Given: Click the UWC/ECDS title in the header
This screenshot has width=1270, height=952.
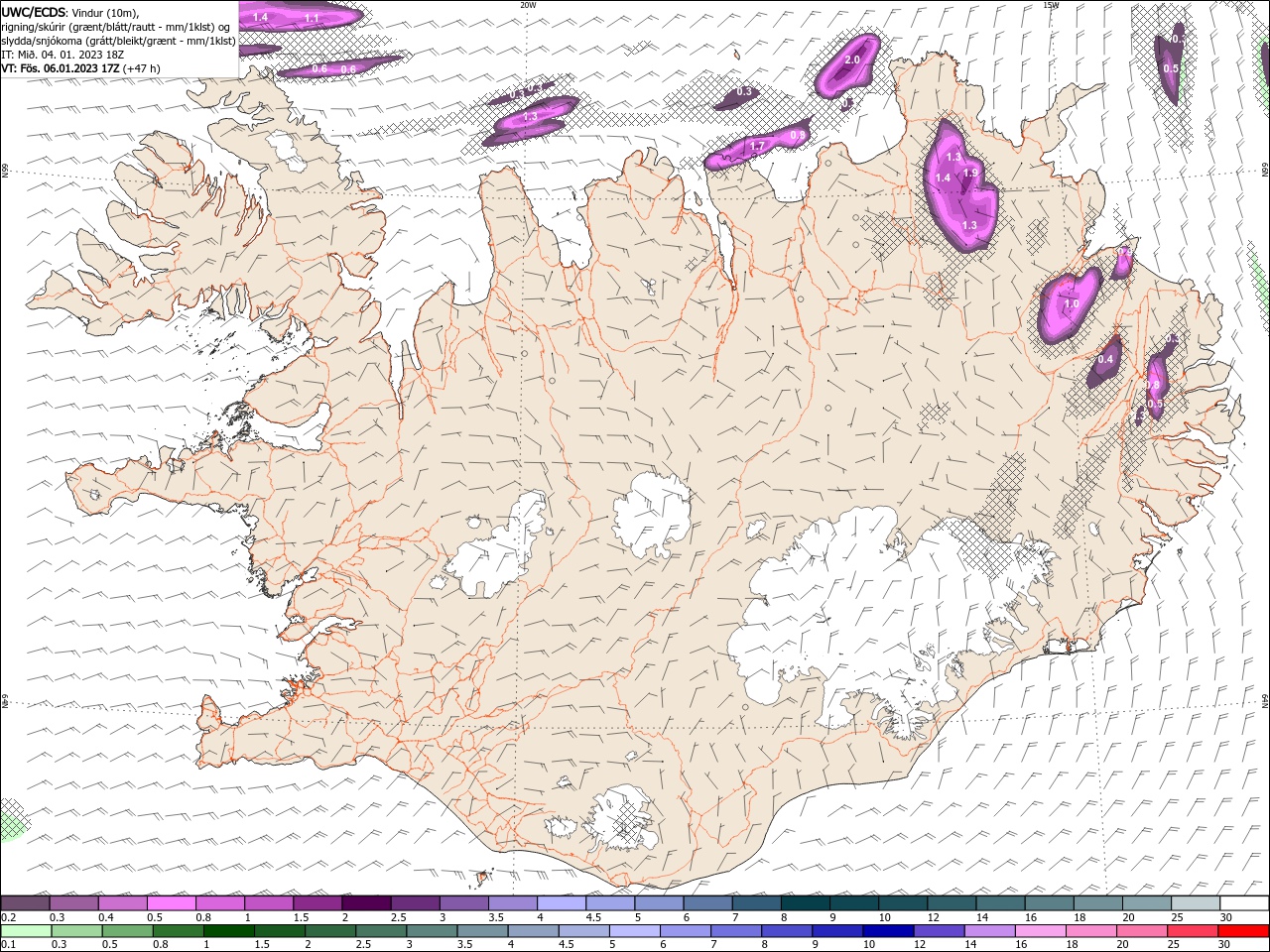Looking at the screenshot, I should tap(34, 12).
